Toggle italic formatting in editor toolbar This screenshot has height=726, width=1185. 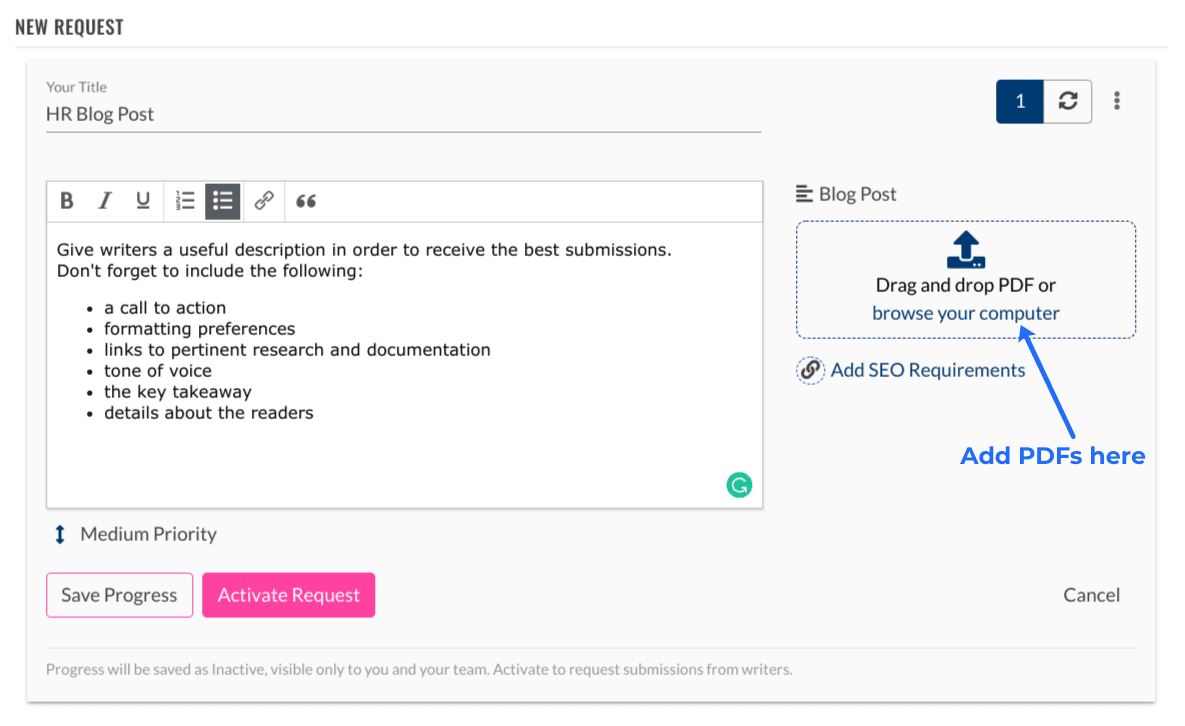104,201
